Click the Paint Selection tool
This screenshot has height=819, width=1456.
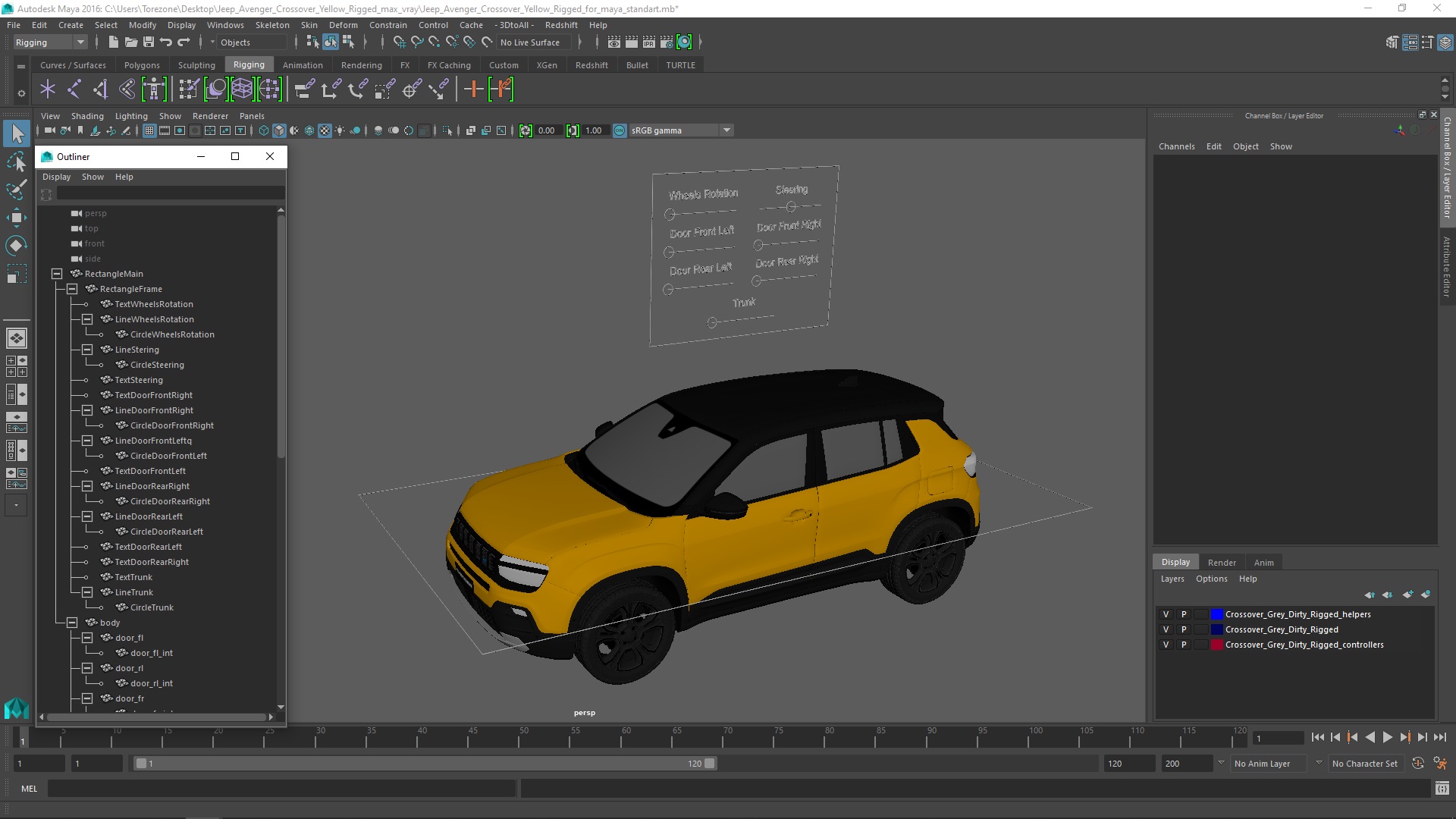coord(16,190)
